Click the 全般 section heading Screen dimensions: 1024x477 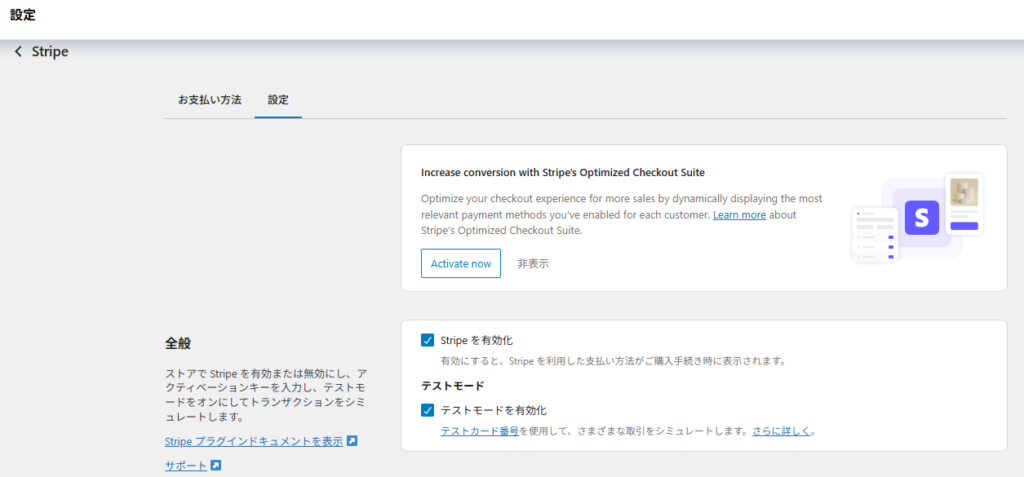pyautogui.click(x=178, y=343)
